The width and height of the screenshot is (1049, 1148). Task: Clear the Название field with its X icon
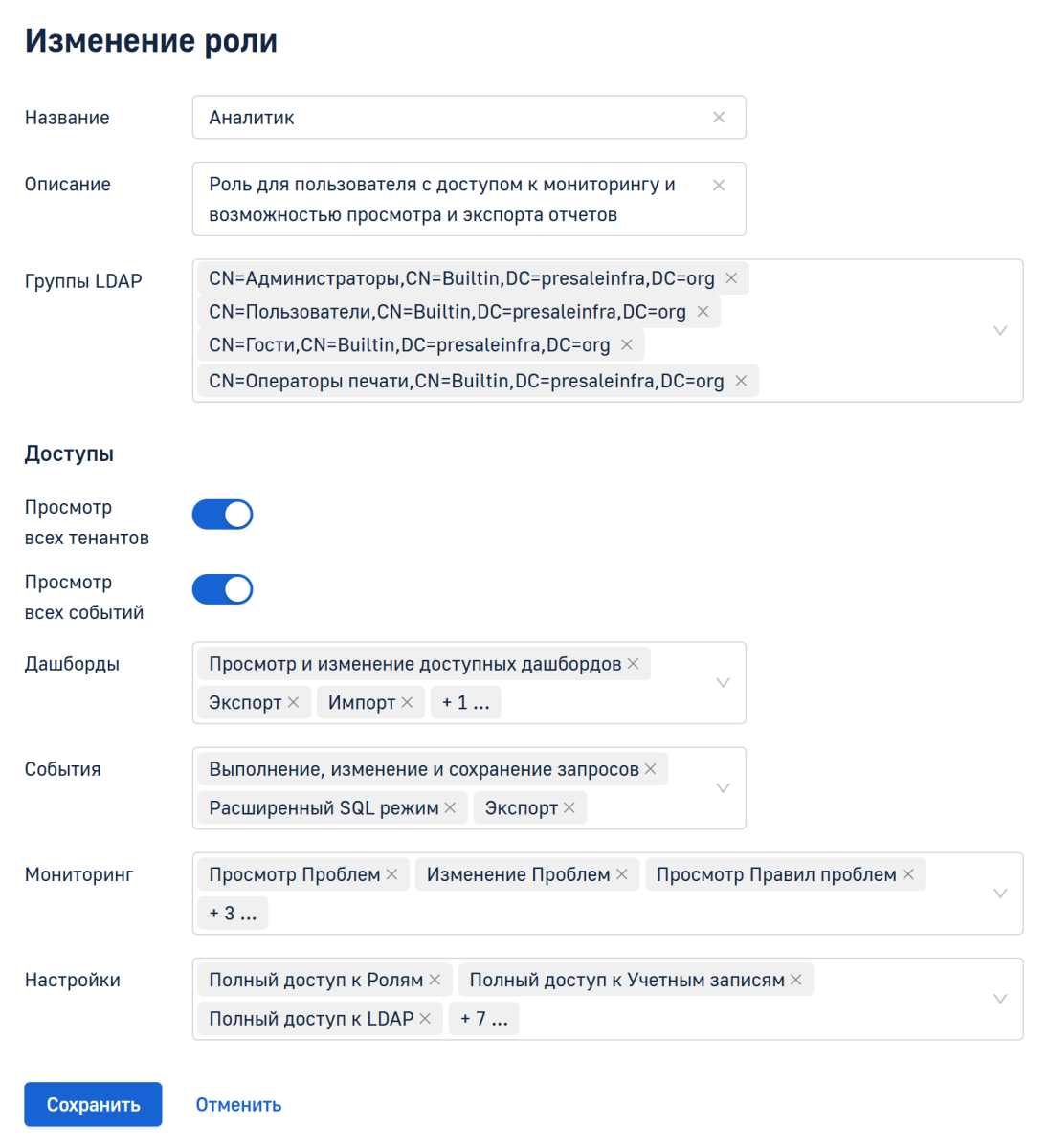pyautogui.click(x=719, y=118)
